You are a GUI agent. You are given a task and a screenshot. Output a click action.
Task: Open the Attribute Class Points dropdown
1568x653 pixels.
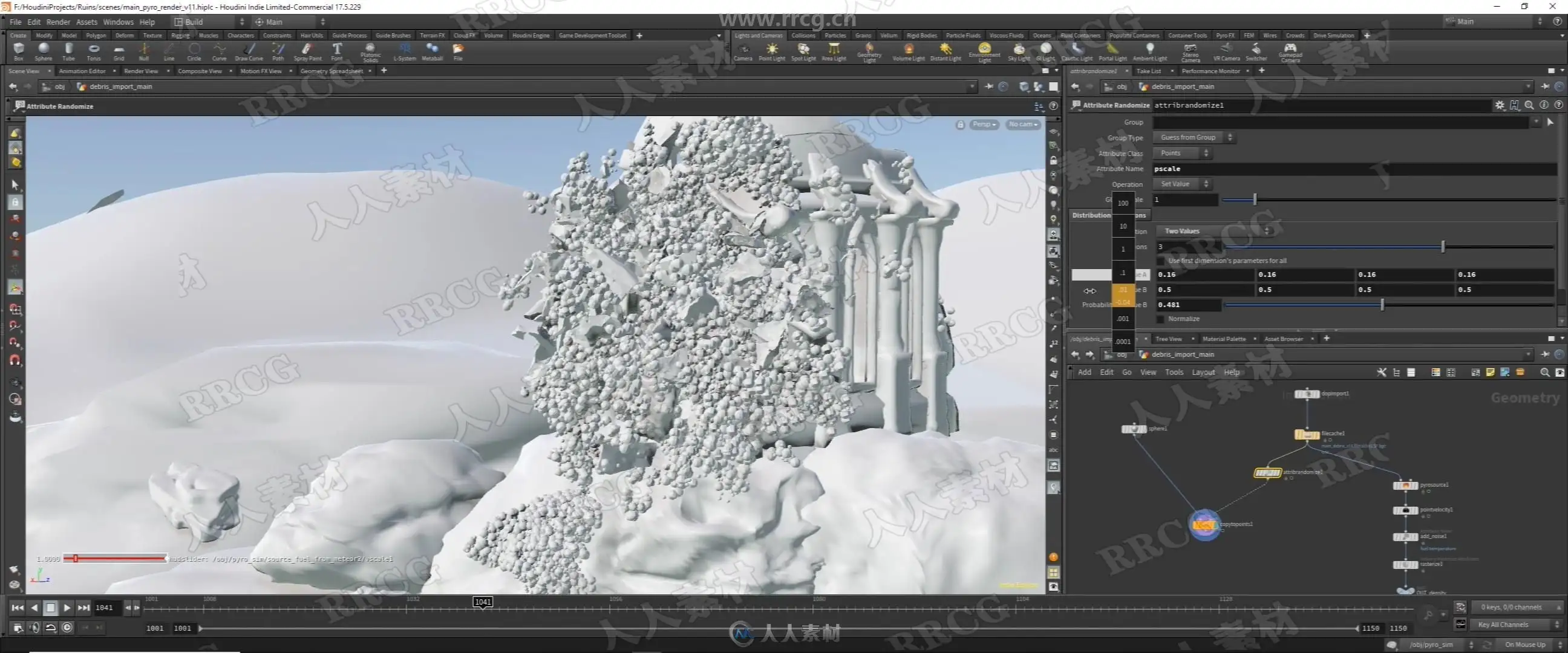(1183, 153)
